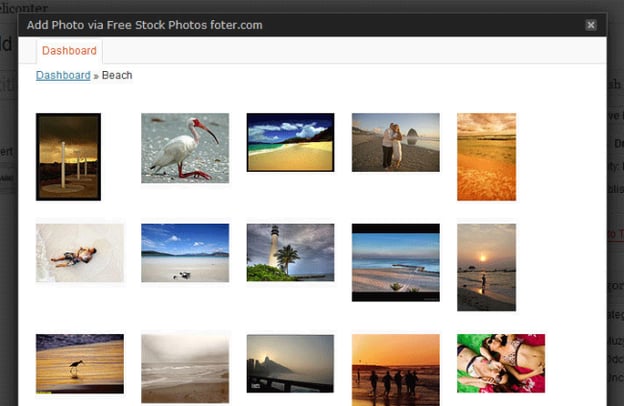Select the misty sepia waves photo
Screen dimensions: 624x406
pos(185,369)
